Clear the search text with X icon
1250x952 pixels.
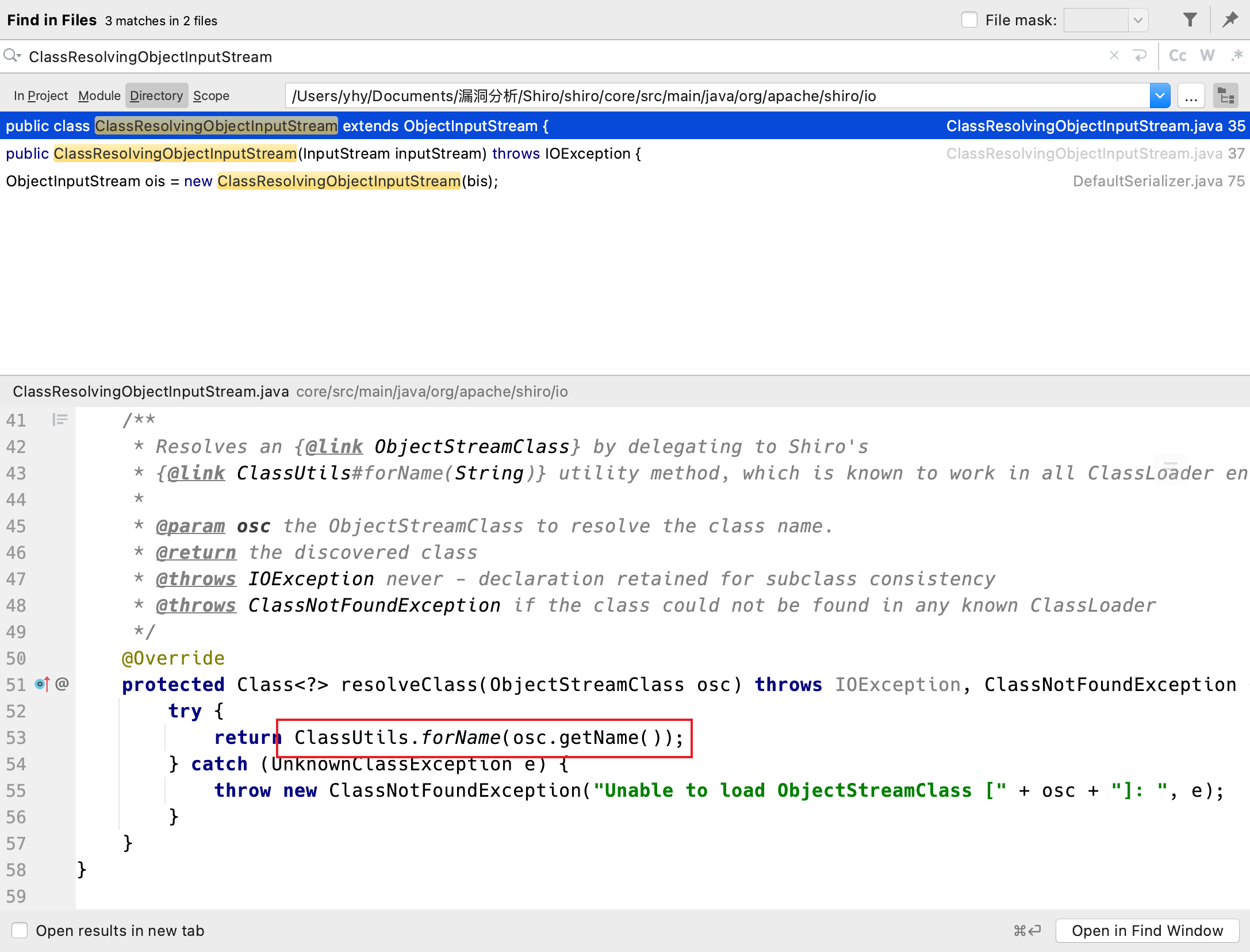pyautogui.click(x=1114, y=56)
